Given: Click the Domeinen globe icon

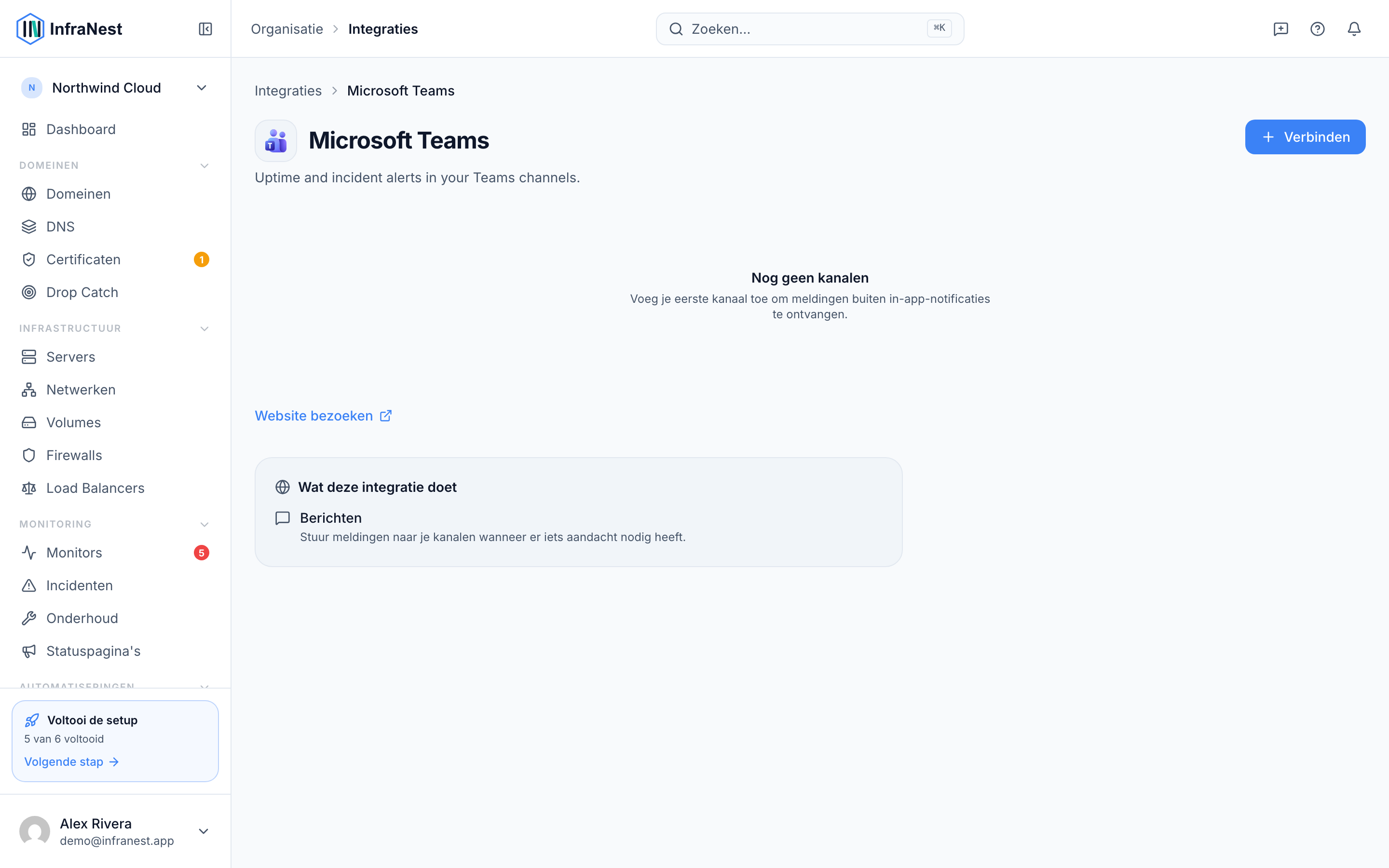Looking at the screenshot, I should click(x=29, y=194).
